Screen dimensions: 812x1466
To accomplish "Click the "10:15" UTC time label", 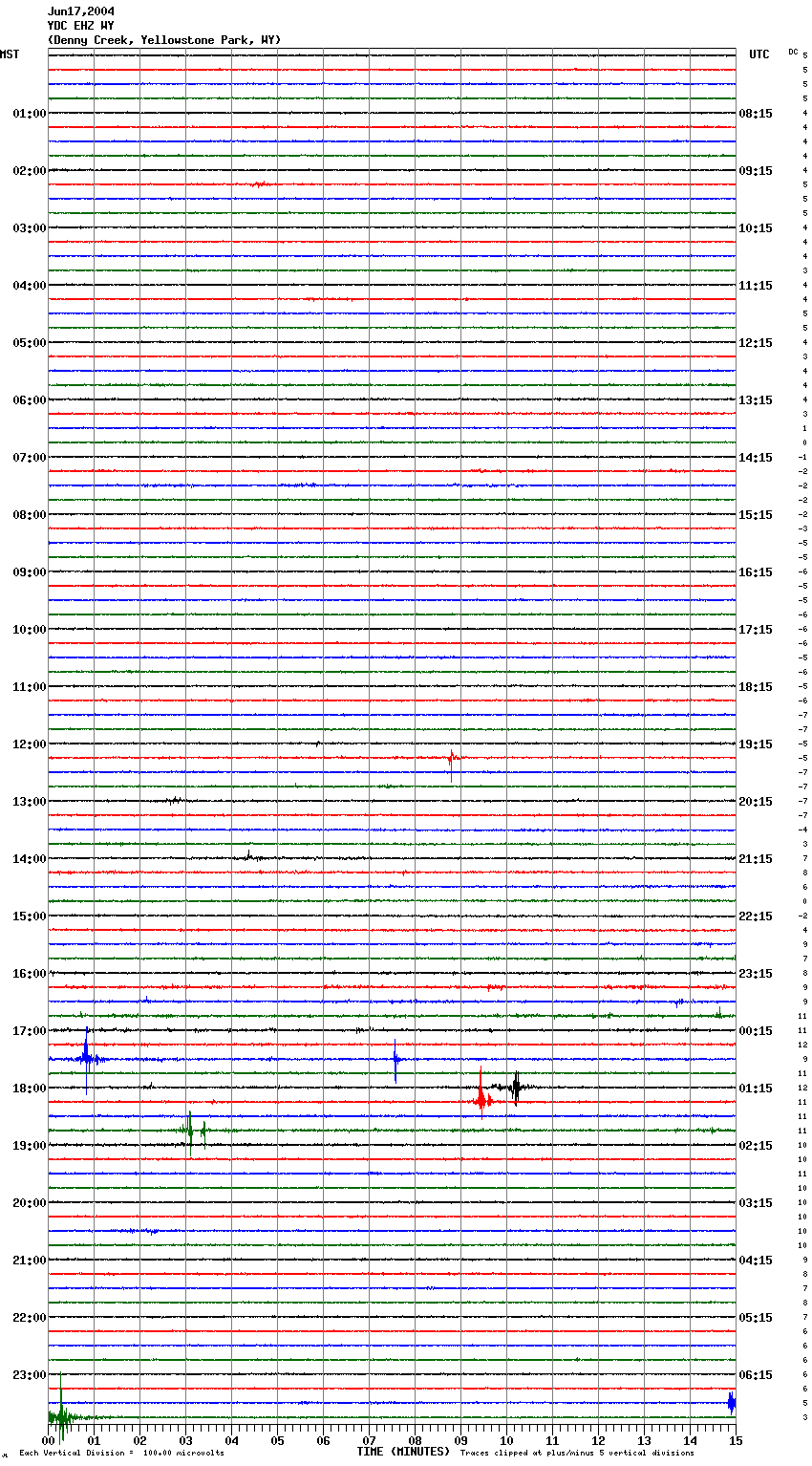I will [x=756, y=228].
